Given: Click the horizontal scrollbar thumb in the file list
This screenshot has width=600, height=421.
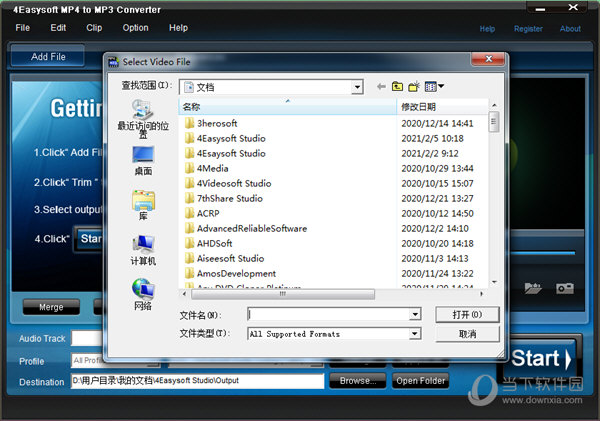Looking at the screenshot, I should (283, 294).
